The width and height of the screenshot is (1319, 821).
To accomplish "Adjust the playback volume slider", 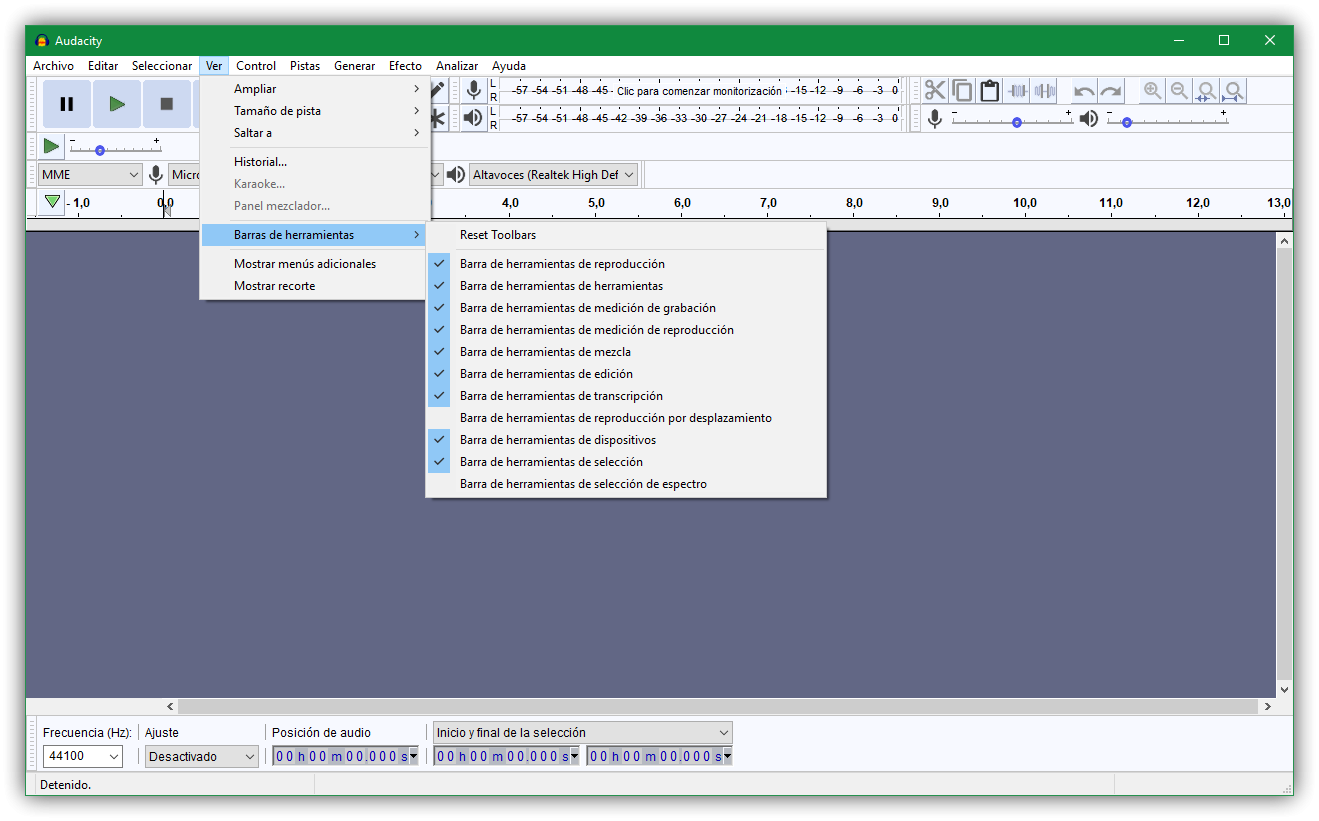I will 1167,121.
